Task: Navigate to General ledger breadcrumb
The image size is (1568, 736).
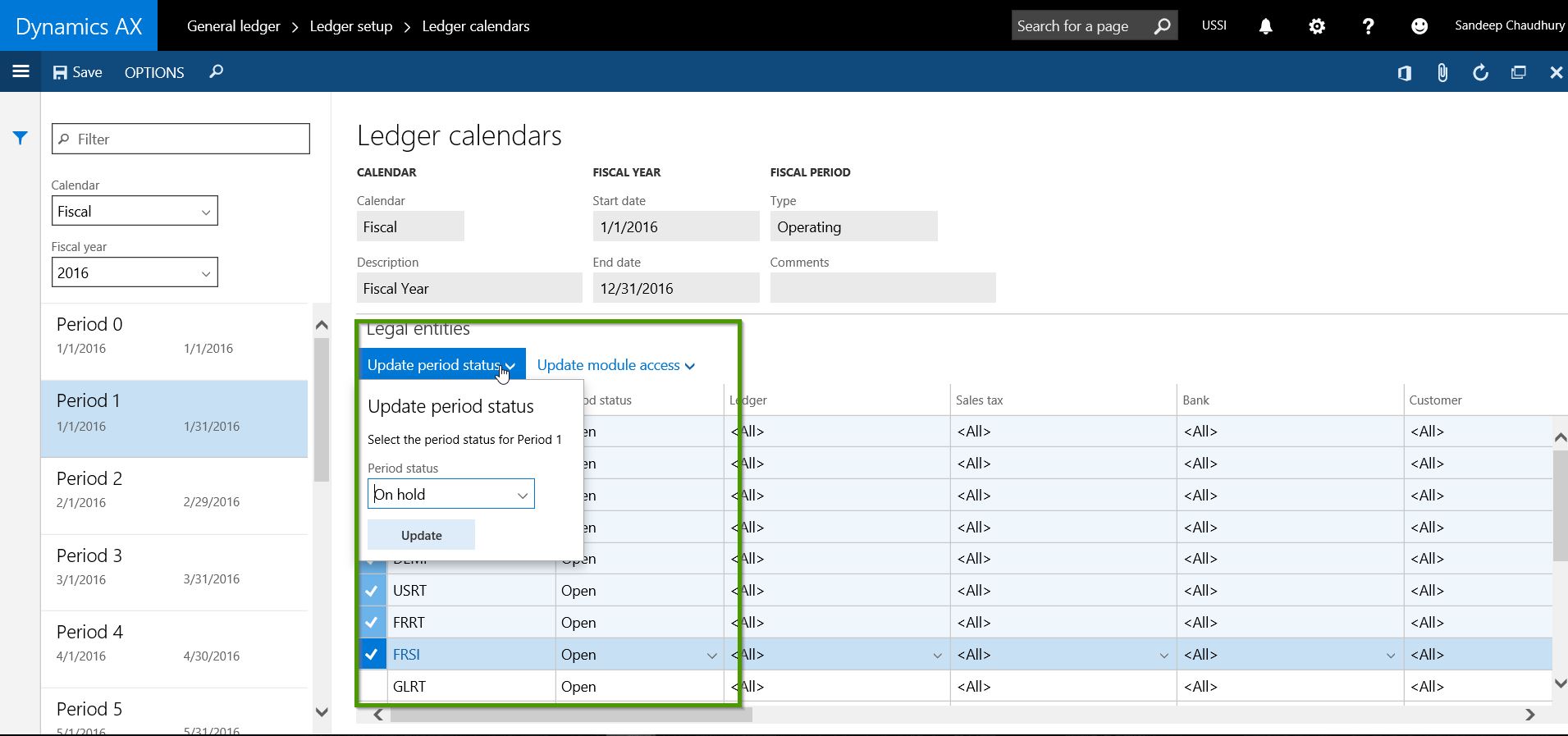Action: [233, 26]
